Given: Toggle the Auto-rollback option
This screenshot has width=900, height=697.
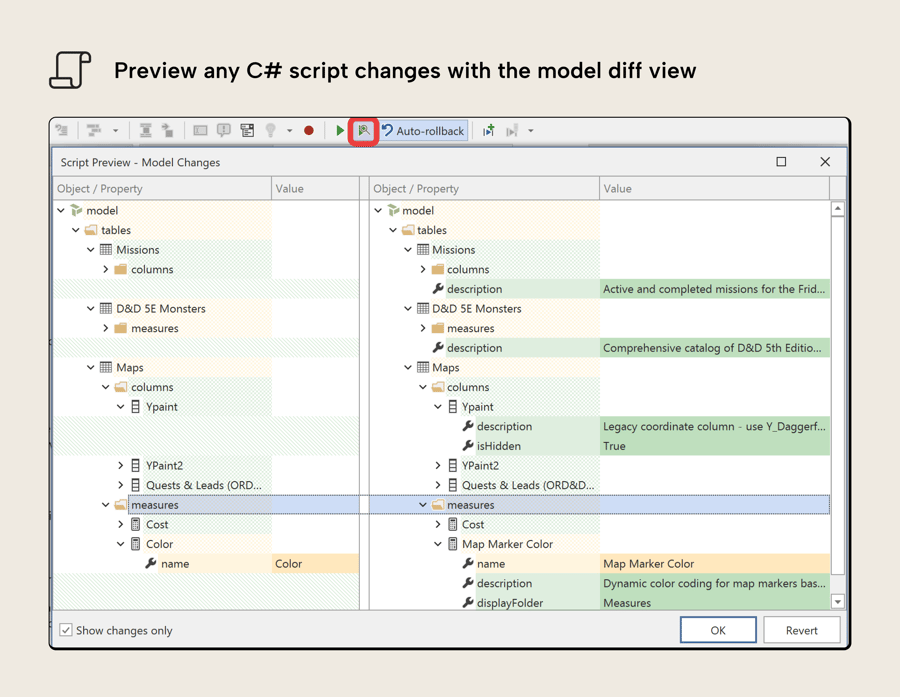Looking at the screenshot, I should tap(424, 130).
